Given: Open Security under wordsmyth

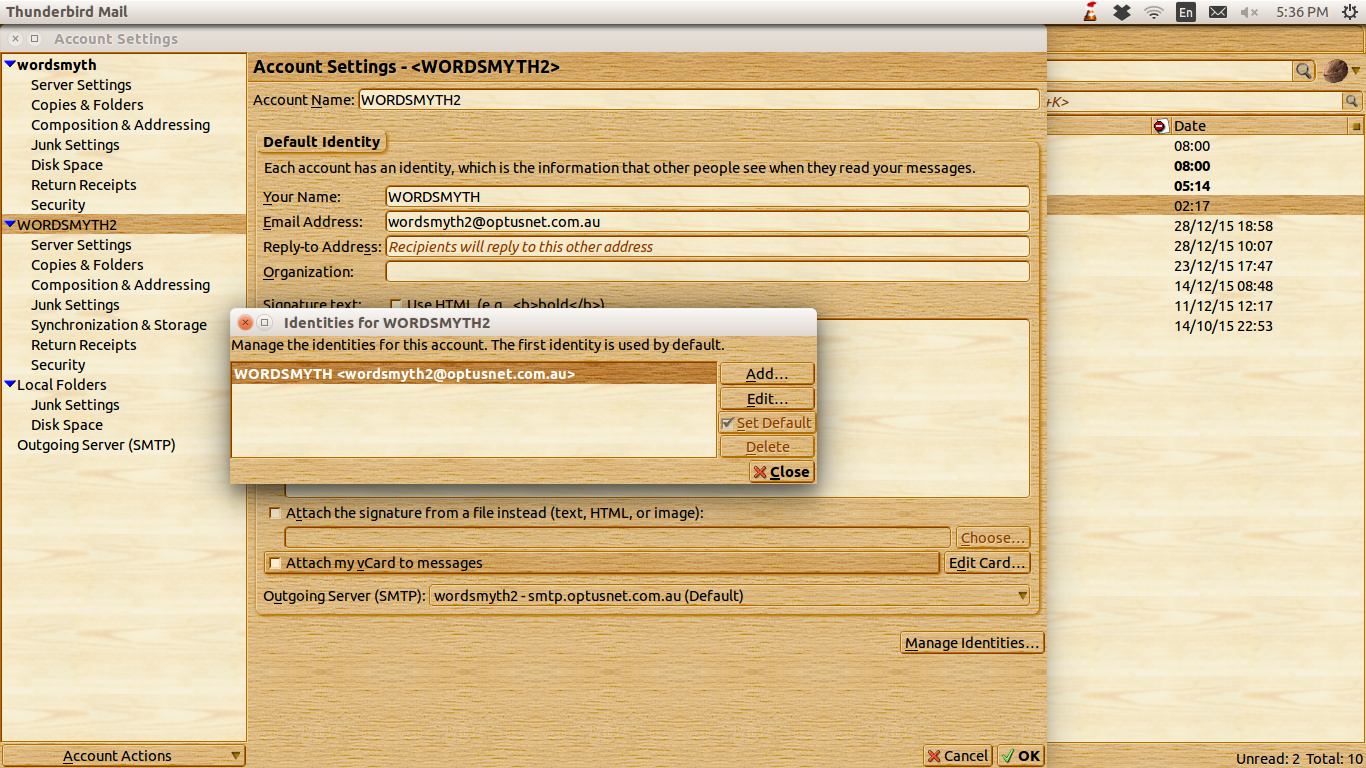Looking at the screenshot, I should [x=58, y=205].
